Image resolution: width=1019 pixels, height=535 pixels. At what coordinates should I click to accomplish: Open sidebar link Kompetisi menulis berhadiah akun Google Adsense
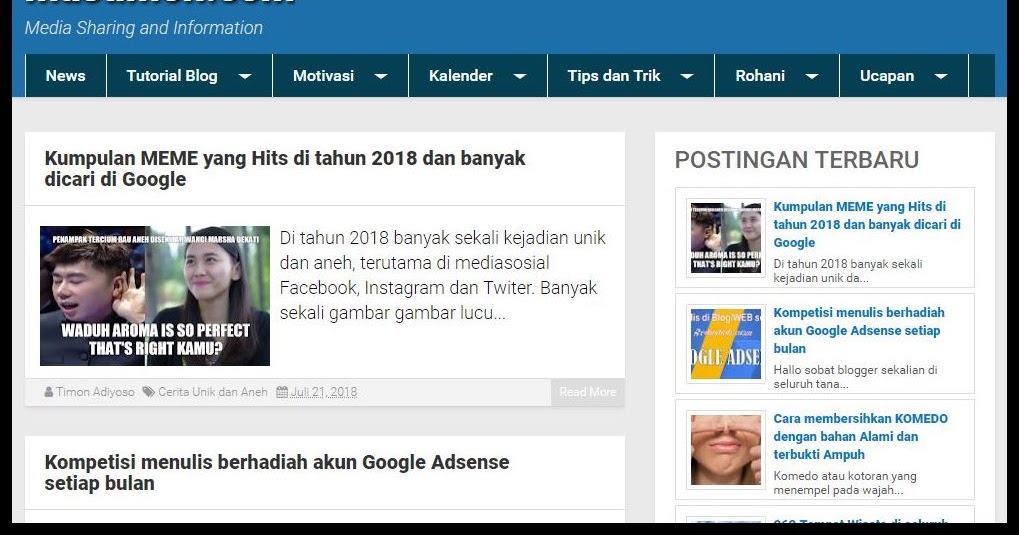pyautogui.click(x=858, y=330)
